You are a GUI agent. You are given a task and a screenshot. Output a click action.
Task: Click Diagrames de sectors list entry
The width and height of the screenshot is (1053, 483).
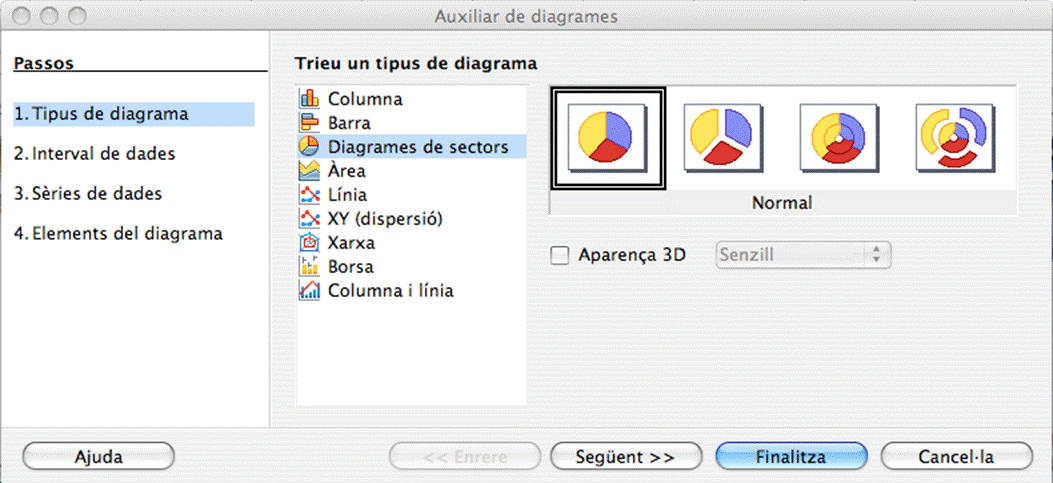pyautogui.click(x=418, y=147)
